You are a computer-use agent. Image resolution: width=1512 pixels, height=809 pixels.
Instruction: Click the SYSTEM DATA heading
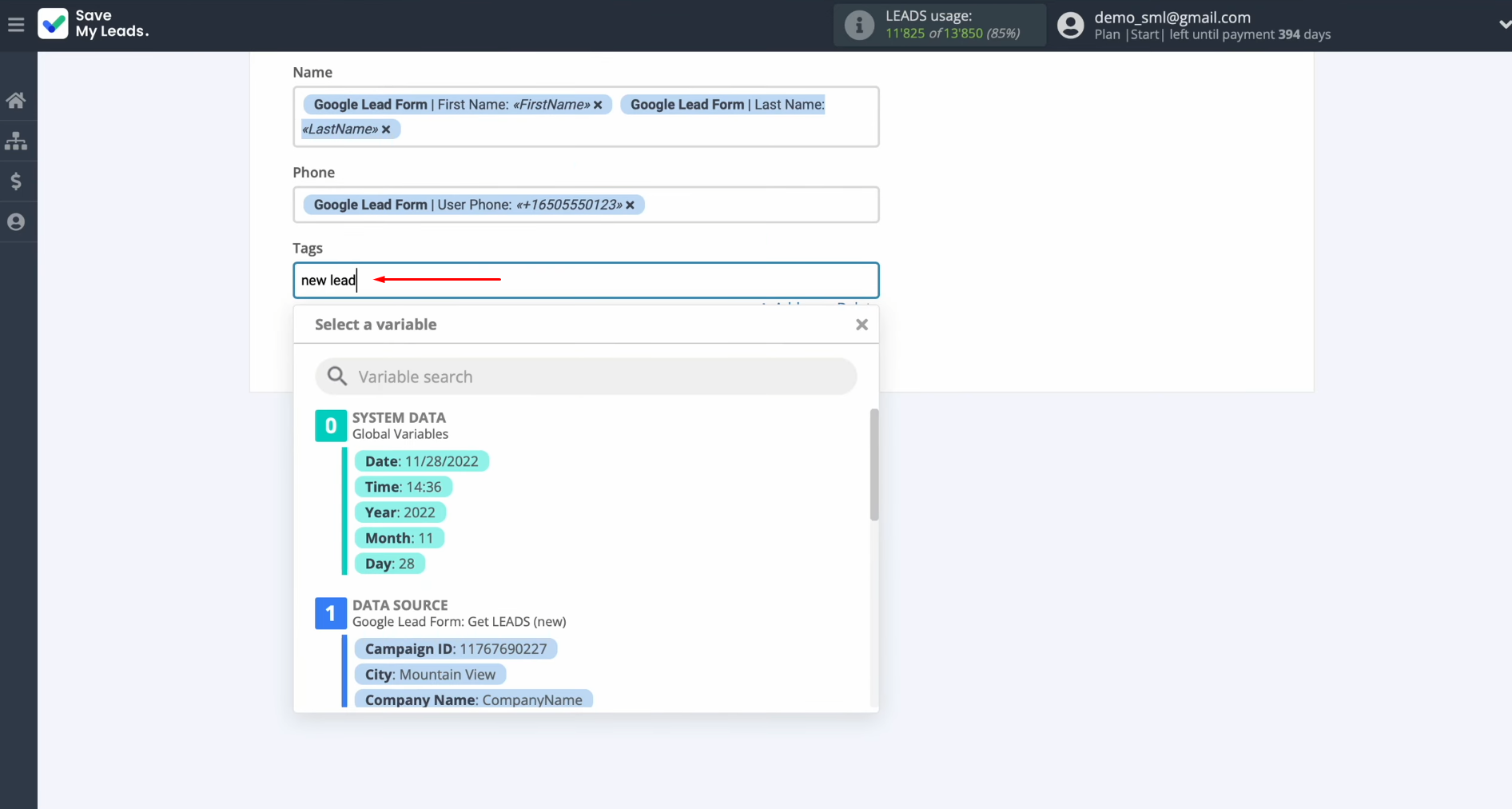pos(399,417)
